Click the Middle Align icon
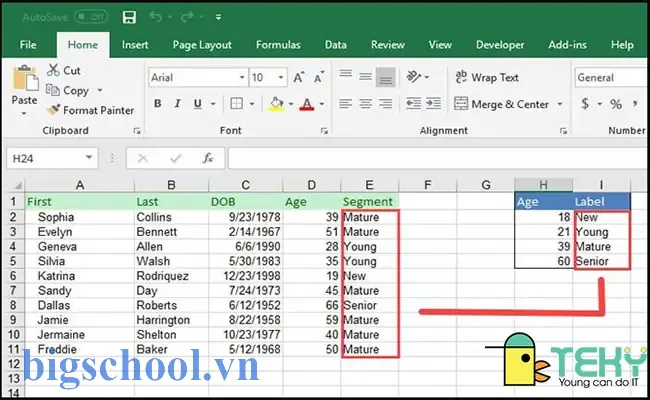 (365, 77)
